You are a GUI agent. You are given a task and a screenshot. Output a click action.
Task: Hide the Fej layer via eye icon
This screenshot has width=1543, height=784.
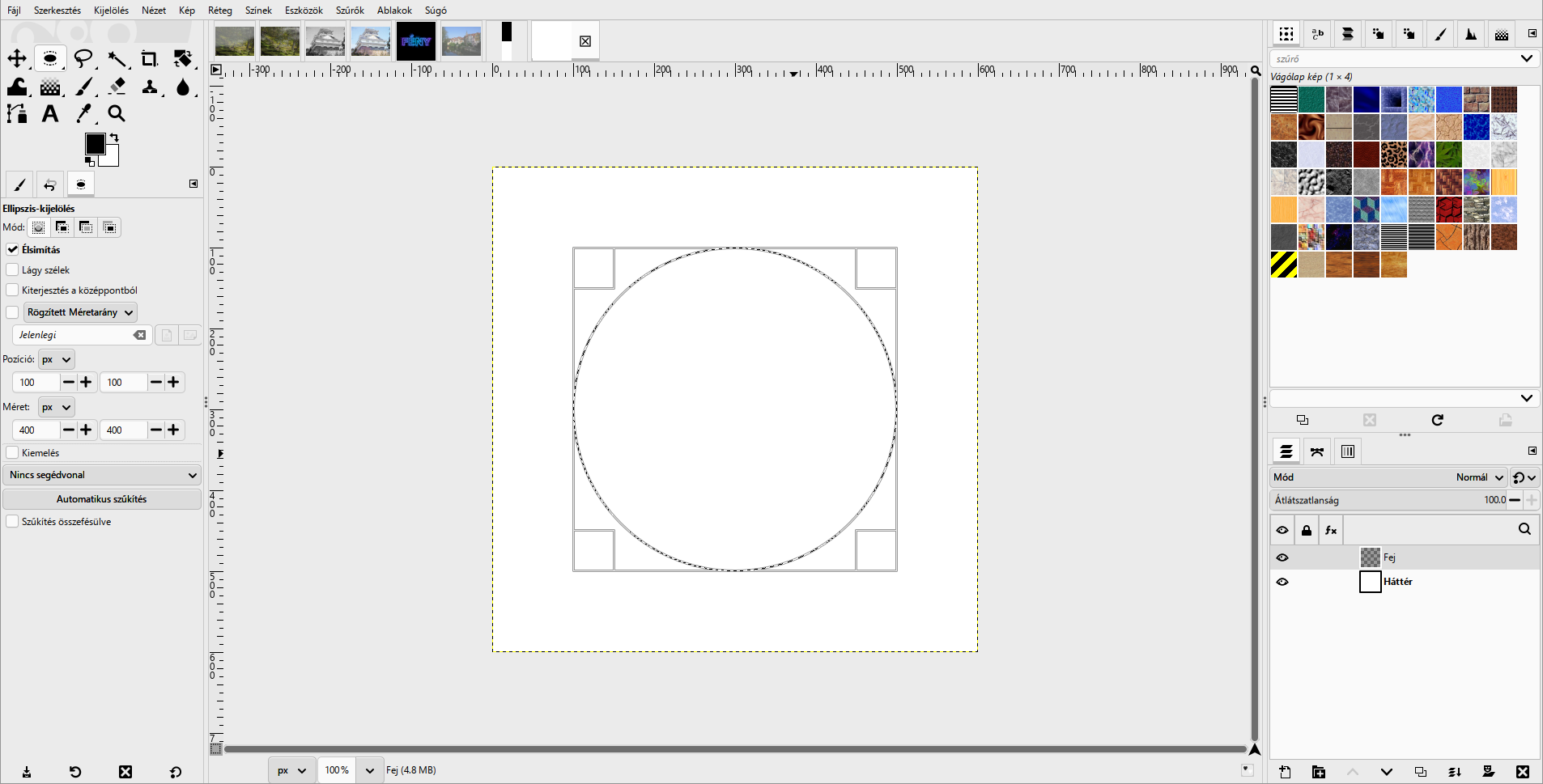pyautogui.click(x=1282, y=557)
